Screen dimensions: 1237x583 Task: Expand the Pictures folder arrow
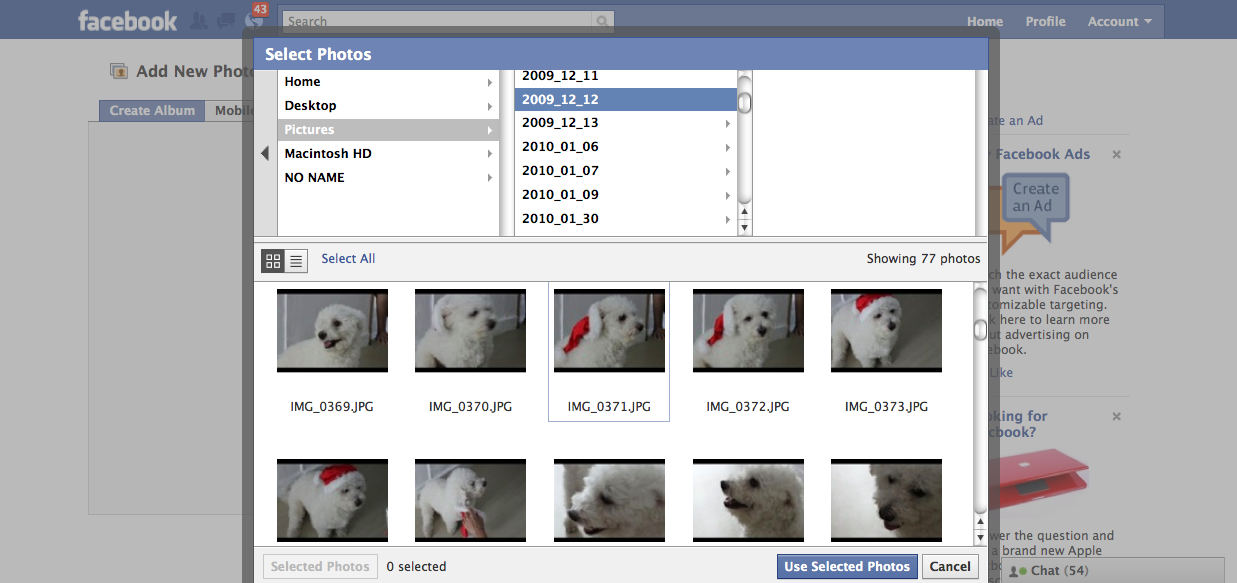(489, 129)
